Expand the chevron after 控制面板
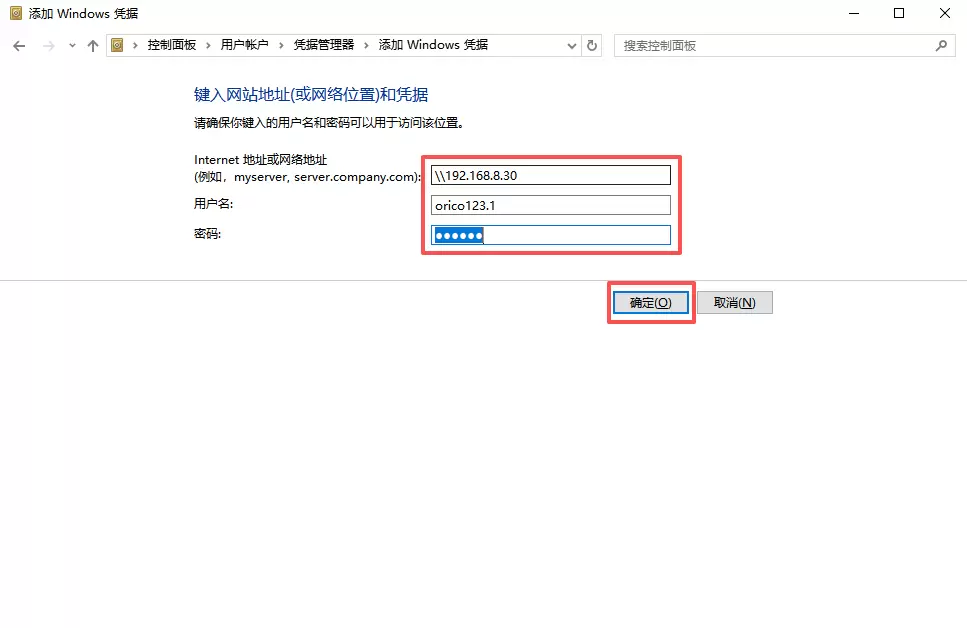Viewport: 967px width, 628px height. (208, 46)
